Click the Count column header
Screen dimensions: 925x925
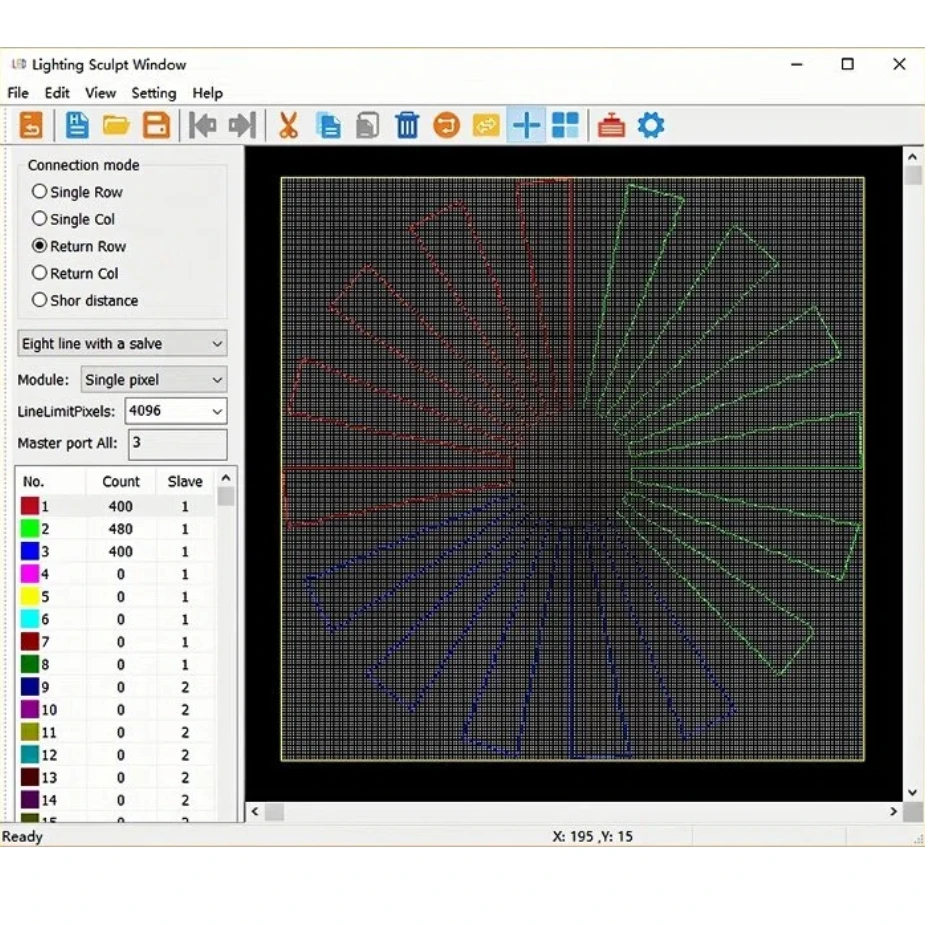121,481
